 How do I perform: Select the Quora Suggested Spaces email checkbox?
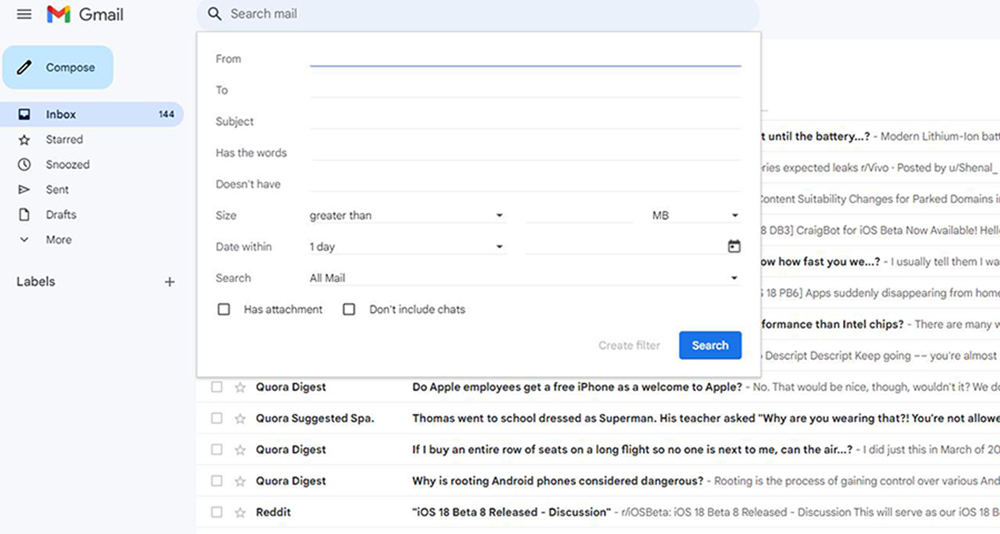pyautogui.click(x=216, y=418)
